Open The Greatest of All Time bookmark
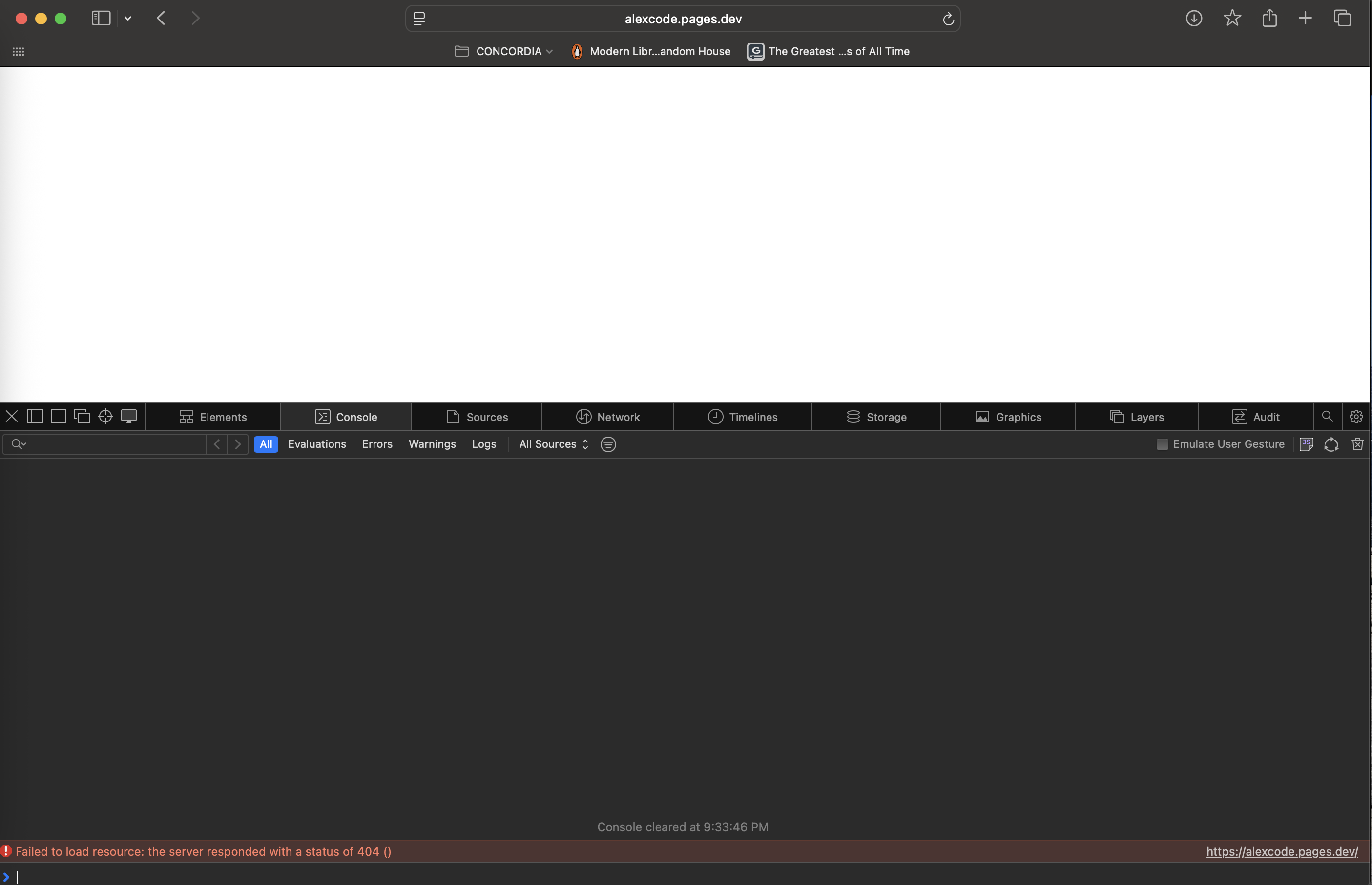The height and width of the screenshot is (885, 1372). point(829,51)
